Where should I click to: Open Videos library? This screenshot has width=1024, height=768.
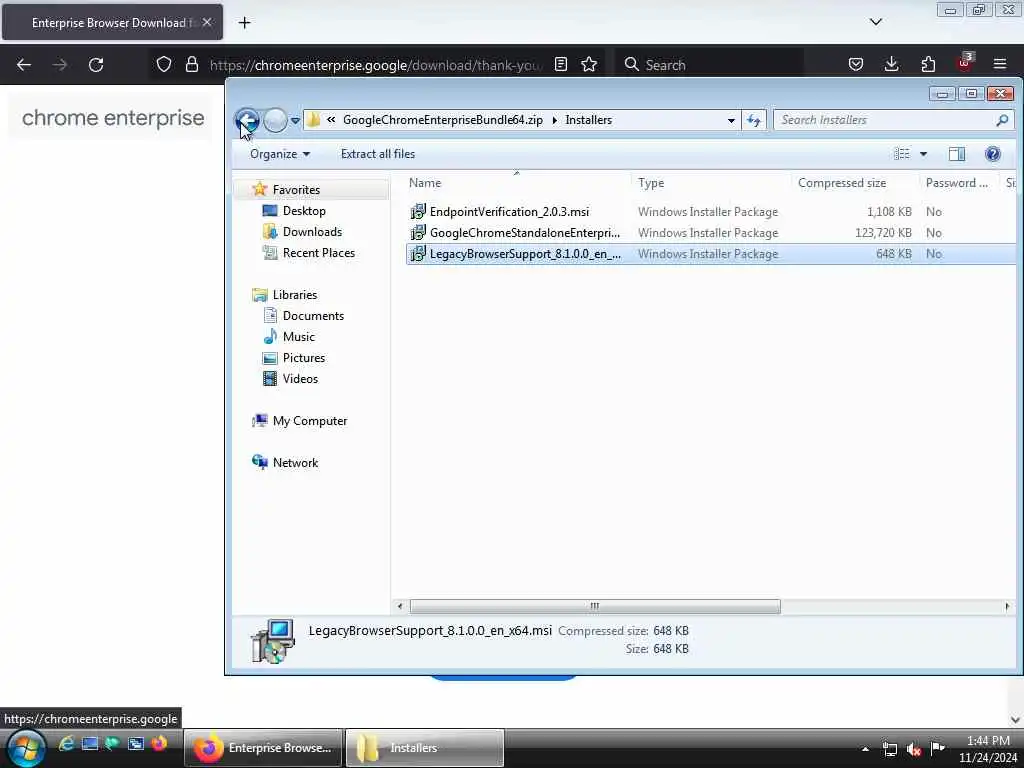tap(300, 379)
